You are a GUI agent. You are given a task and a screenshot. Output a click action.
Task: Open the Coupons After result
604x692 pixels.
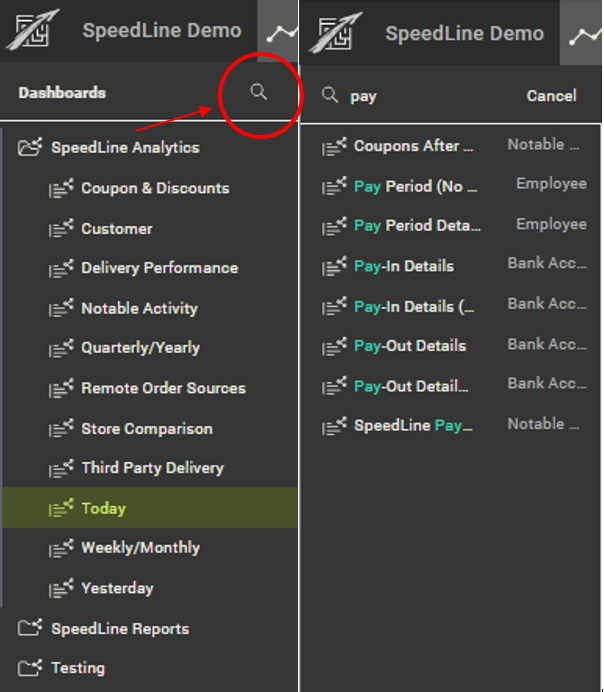413,146
